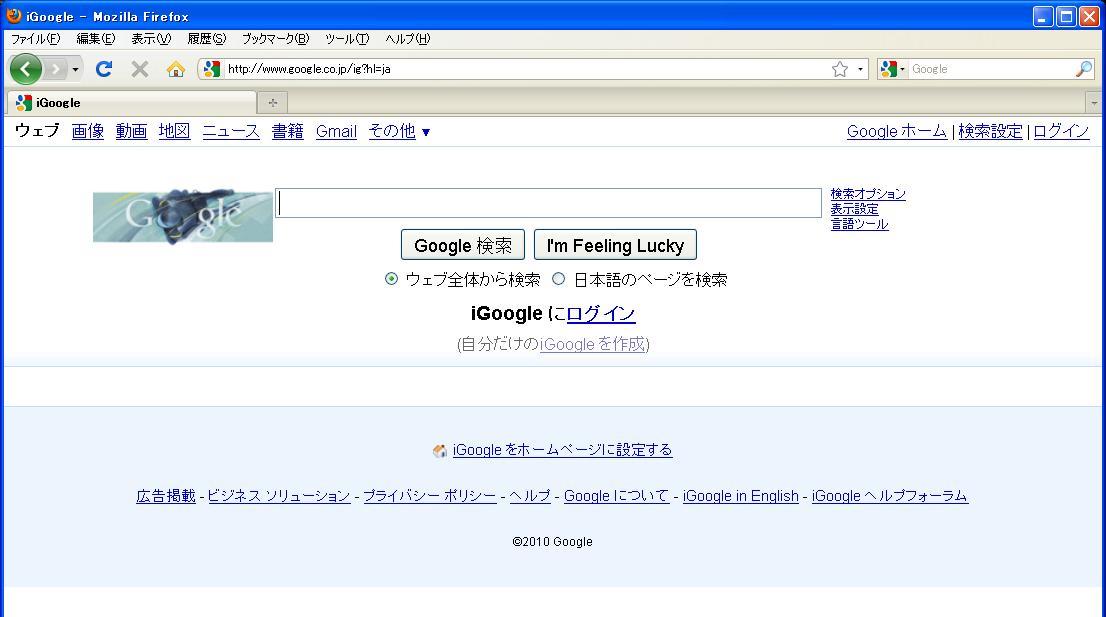Open a new tab with plus button
This screenshot has height=617, width=1106.
(x=273, y=103)
